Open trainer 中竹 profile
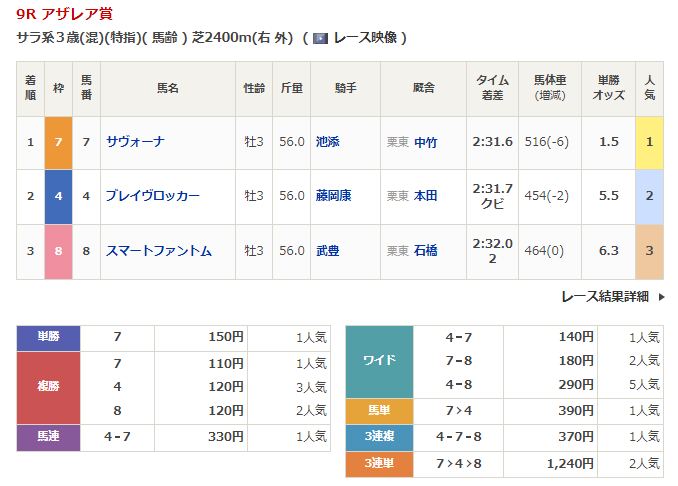678x486 pixels. [425, 142]
